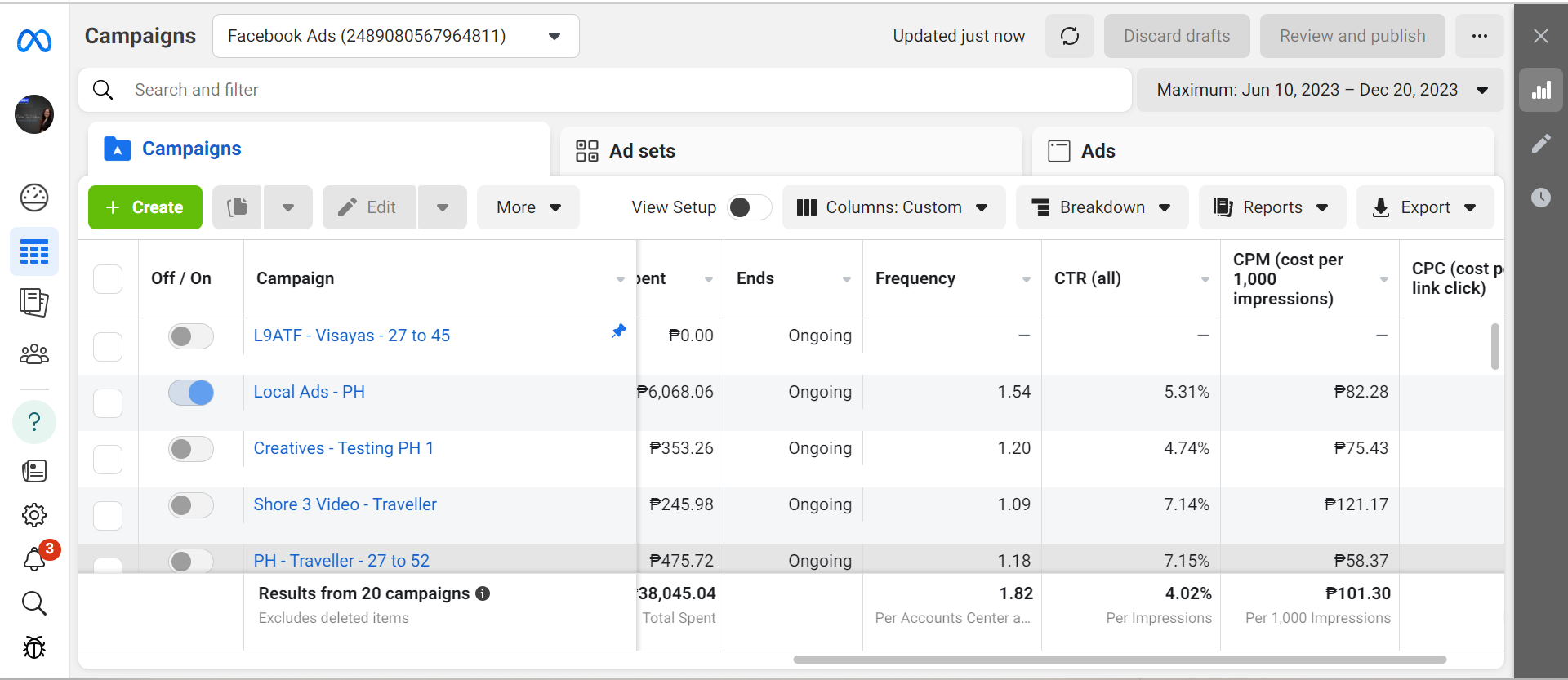The width and height of the screenshot is (1568, 680).
Task: Open Settings gear icon in sidebar
Action: [x=34, y=515]
